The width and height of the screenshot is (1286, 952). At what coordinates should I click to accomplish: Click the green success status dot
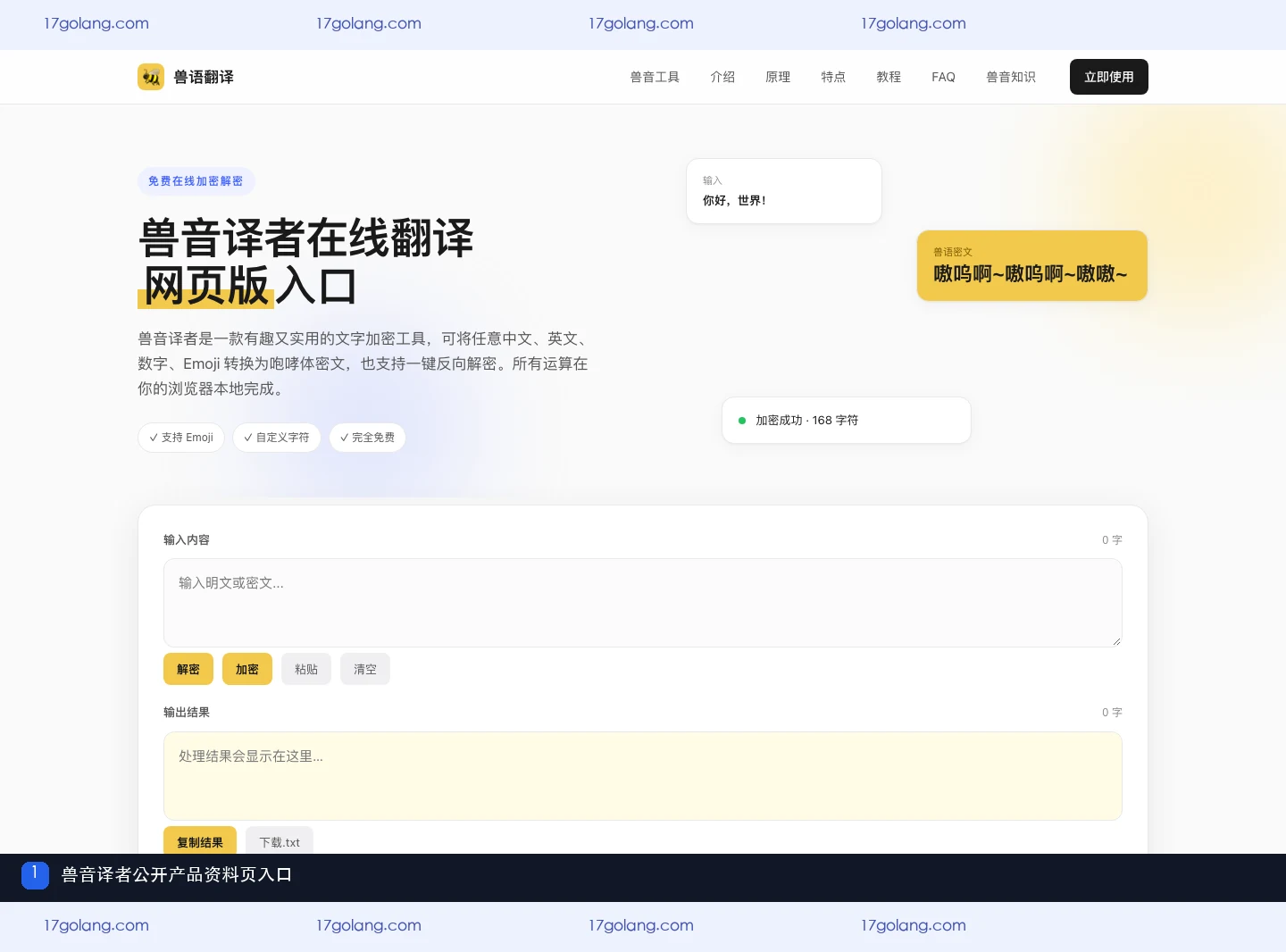click(742, 421)
